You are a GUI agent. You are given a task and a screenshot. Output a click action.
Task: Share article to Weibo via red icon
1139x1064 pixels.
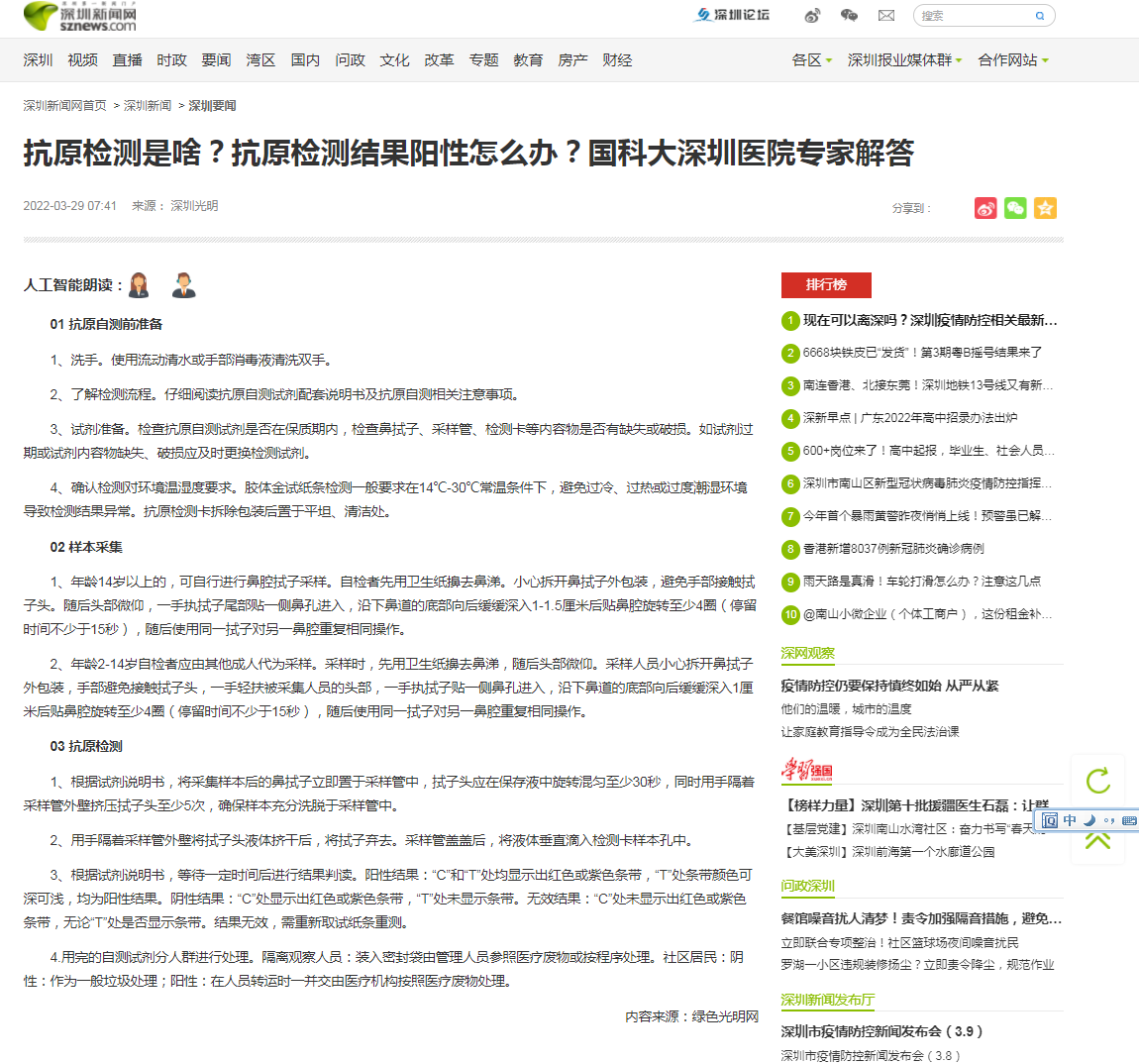[x=985, y=208]
